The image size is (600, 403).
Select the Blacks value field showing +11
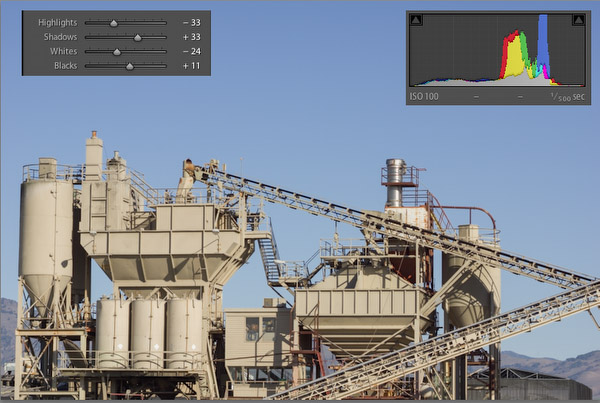190,66
